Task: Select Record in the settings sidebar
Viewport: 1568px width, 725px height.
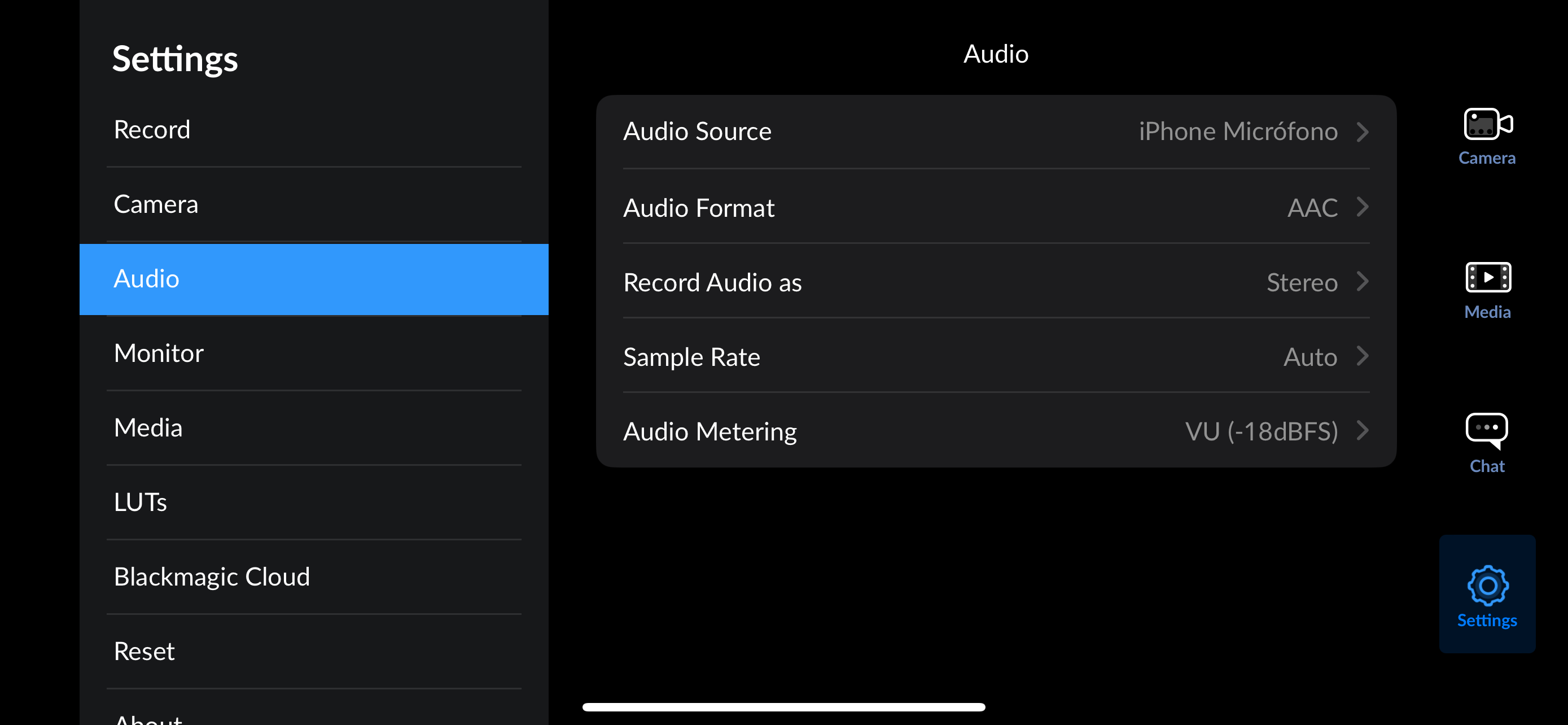Action: tap(152, 130)
